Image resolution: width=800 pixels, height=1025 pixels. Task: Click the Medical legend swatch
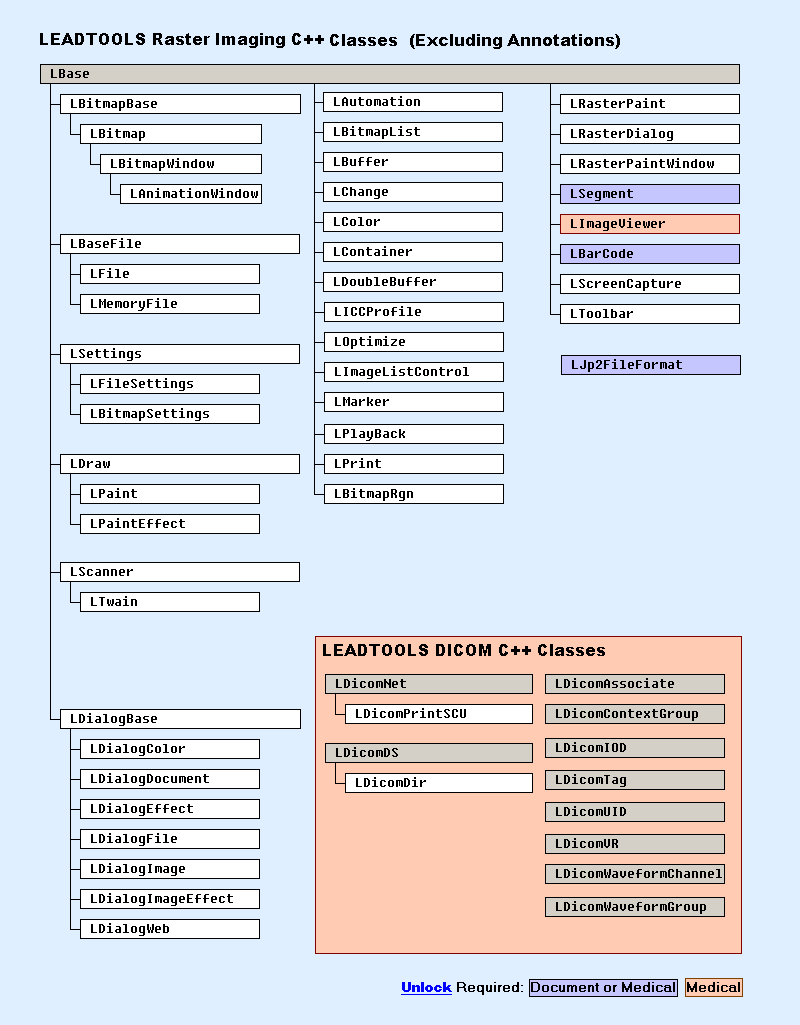coord(714,988)
